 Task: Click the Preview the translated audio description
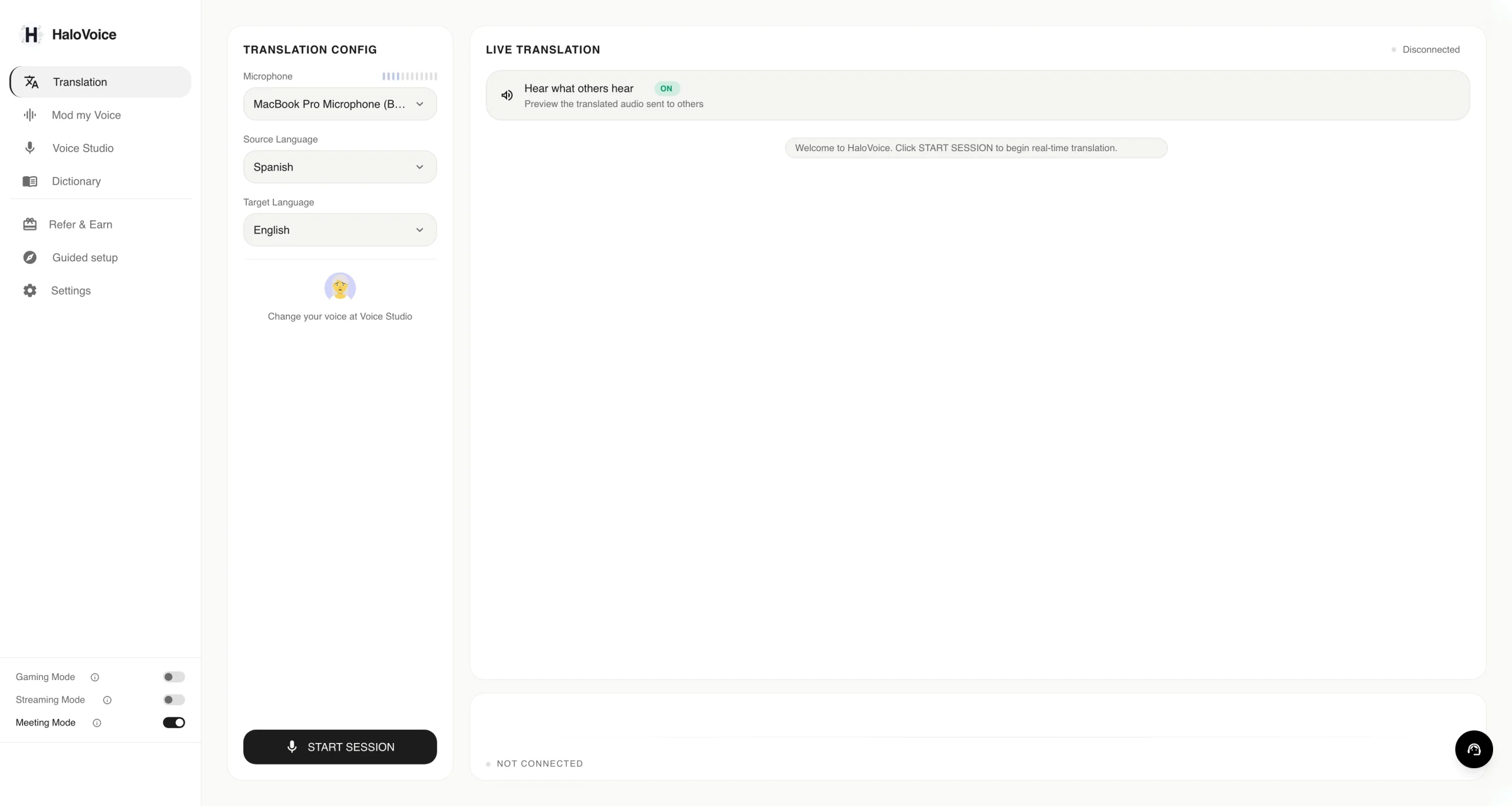(x=614, y=104)
